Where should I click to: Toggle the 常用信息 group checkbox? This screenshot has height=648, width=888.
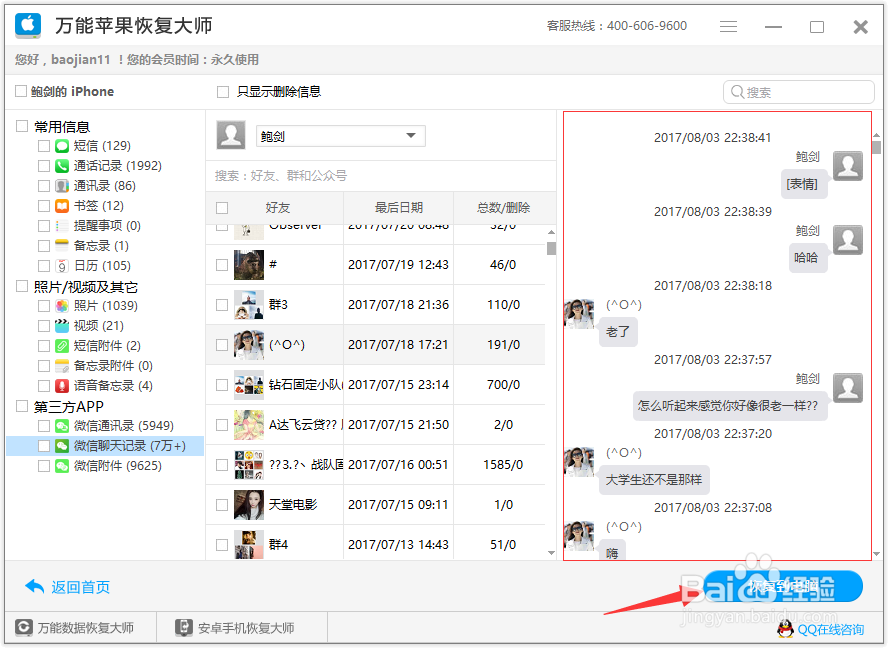point(22,126)
